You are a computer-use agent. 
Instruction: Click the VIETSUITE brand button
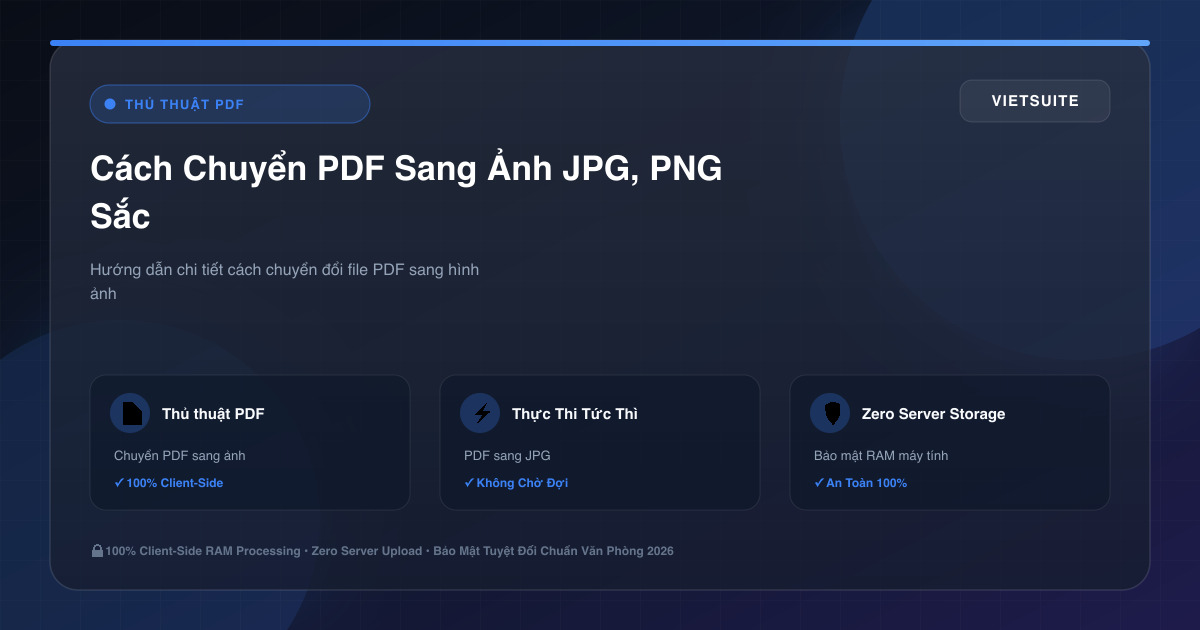pyautogui.click(x=1035, y=101)
